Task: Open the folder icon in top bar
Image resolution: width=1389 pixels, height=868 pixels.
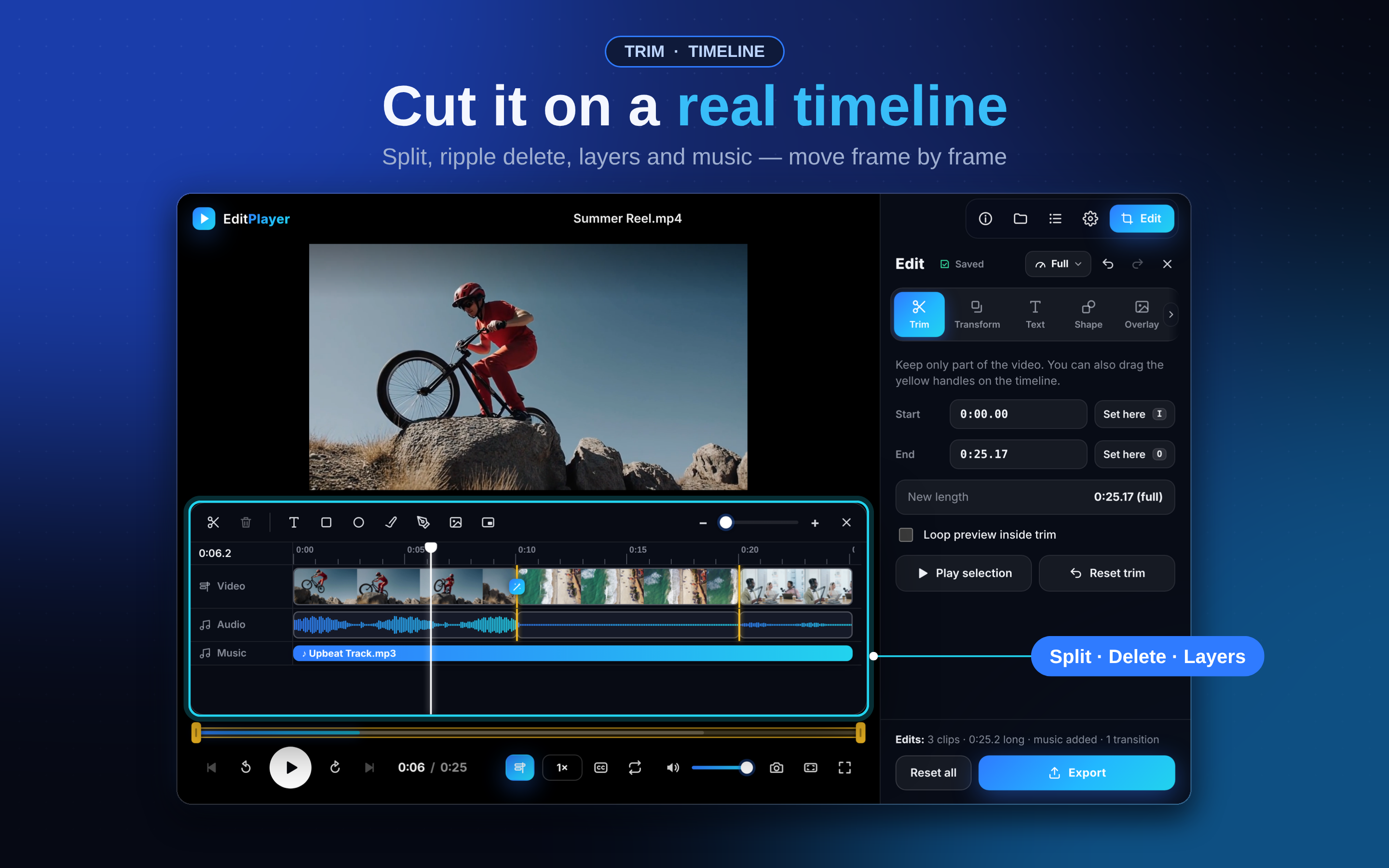Action: [1021, 219]
